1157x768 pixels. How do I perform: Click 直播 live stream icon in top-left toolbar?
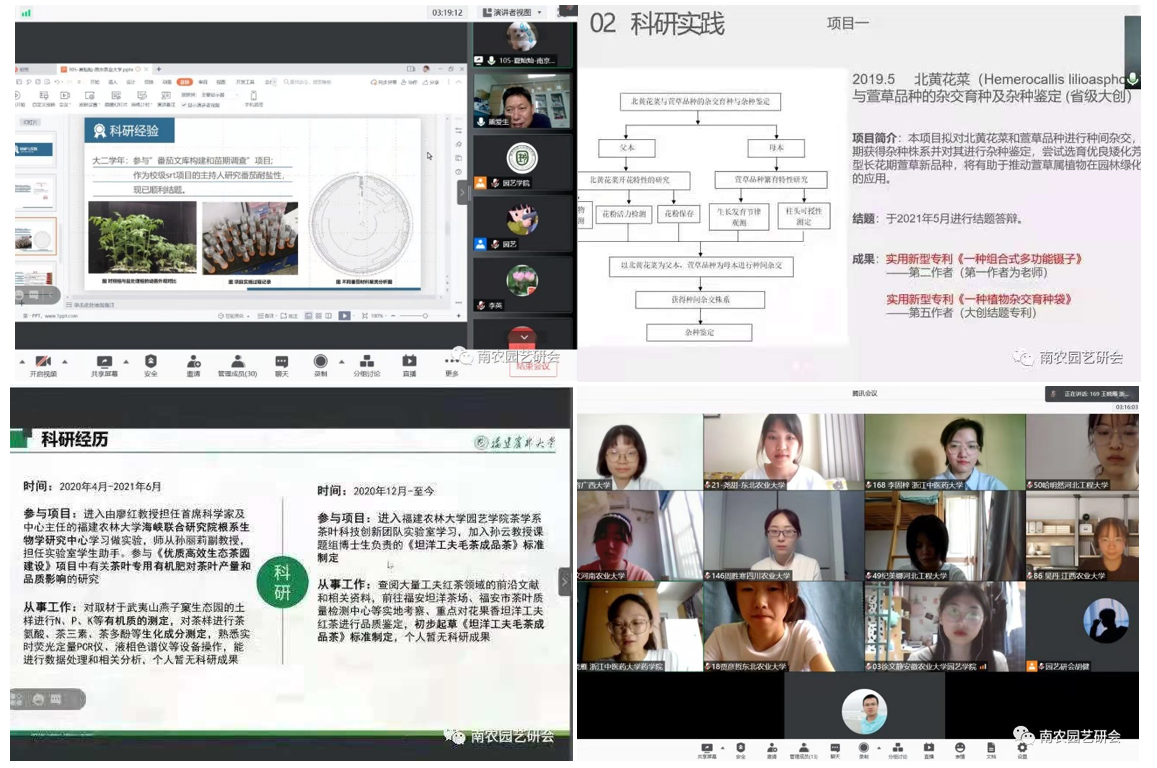coord(409,361)
